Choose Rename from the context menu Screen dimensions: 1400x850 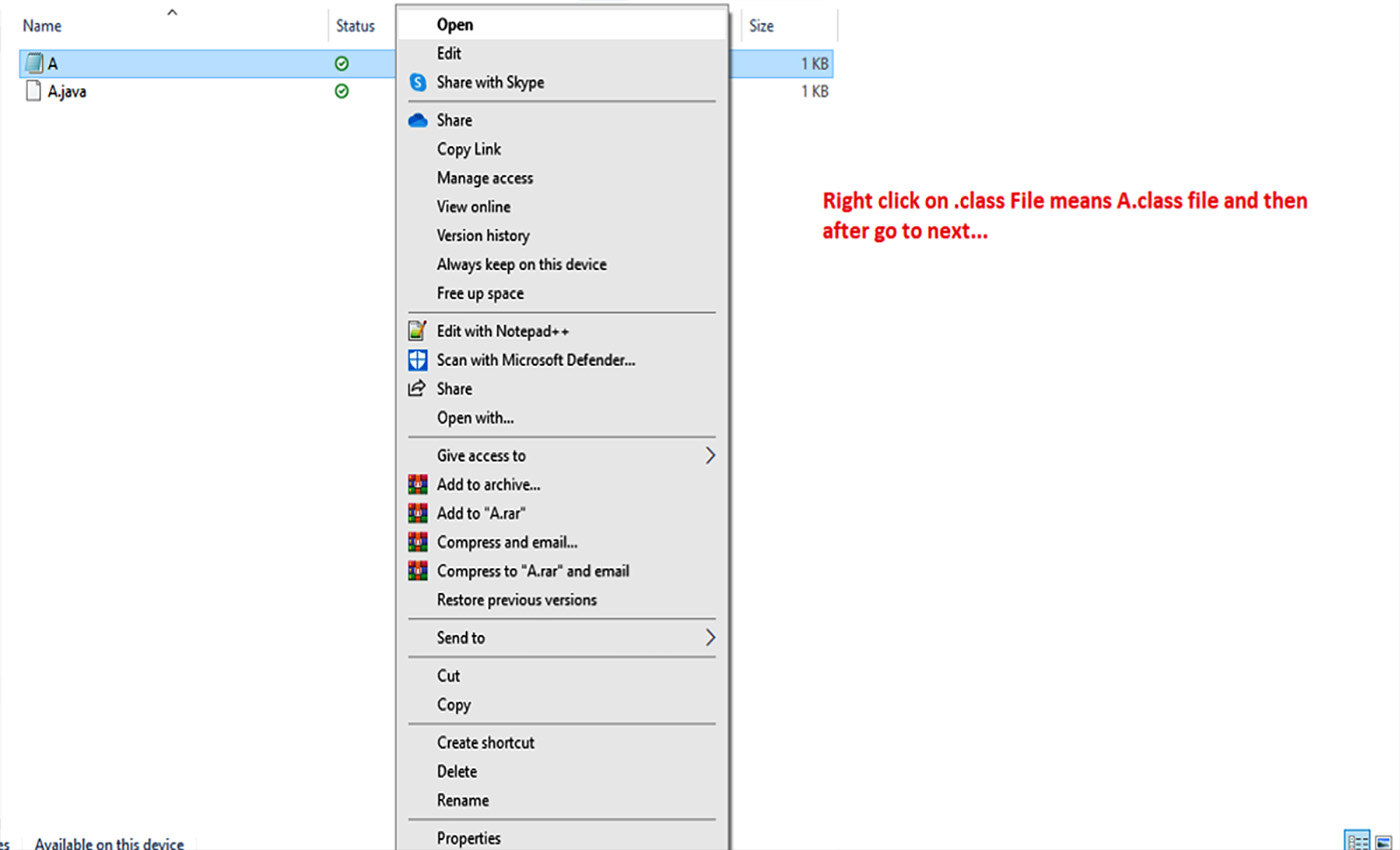[x=462, y=801]
